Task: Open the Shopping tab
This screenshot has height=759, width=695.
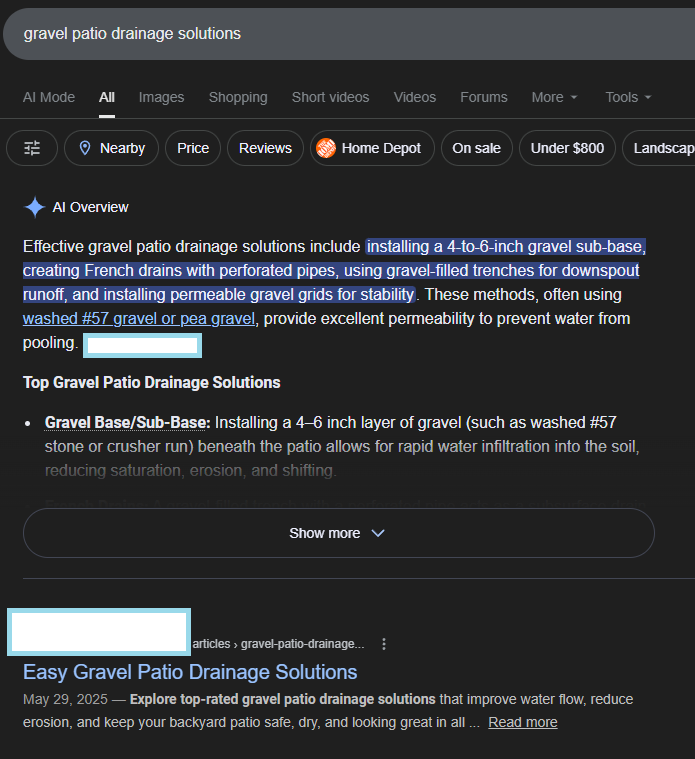Action: [238, 97]
